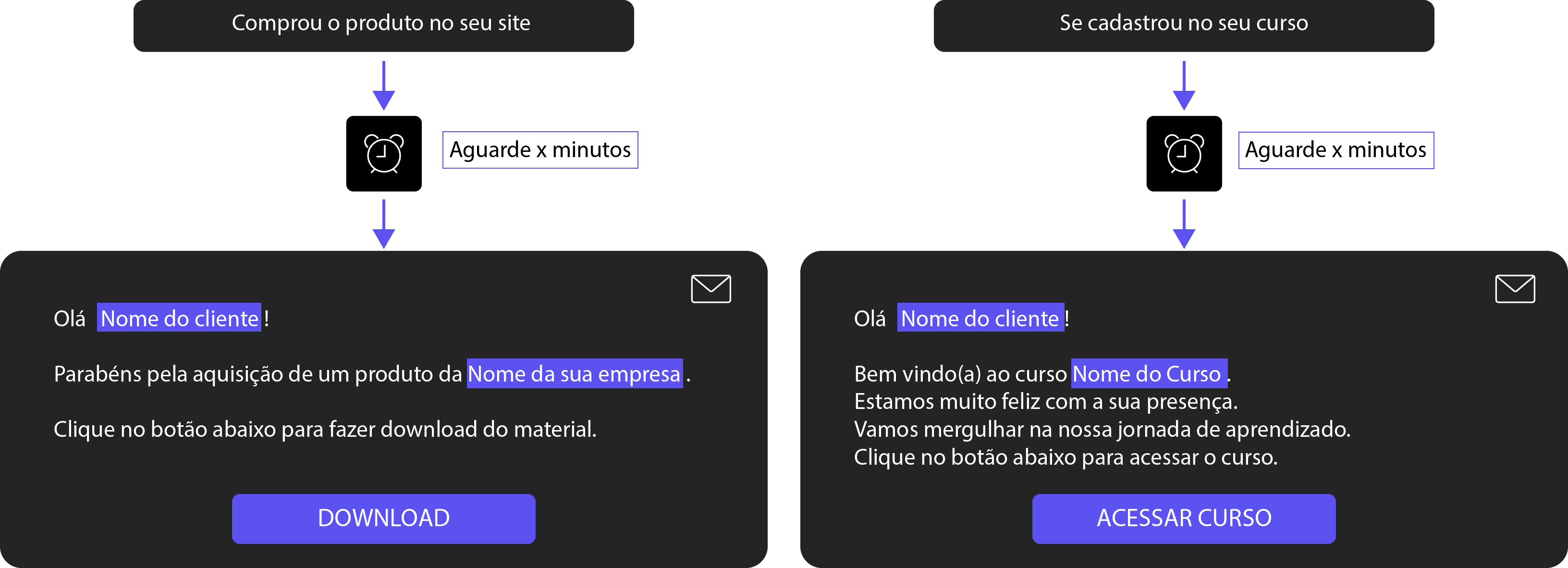Screen dimensions: 1568x568
Task: Click the line 'Estamos muito feliz com a sua presença'
Action: pos(1046,402)
